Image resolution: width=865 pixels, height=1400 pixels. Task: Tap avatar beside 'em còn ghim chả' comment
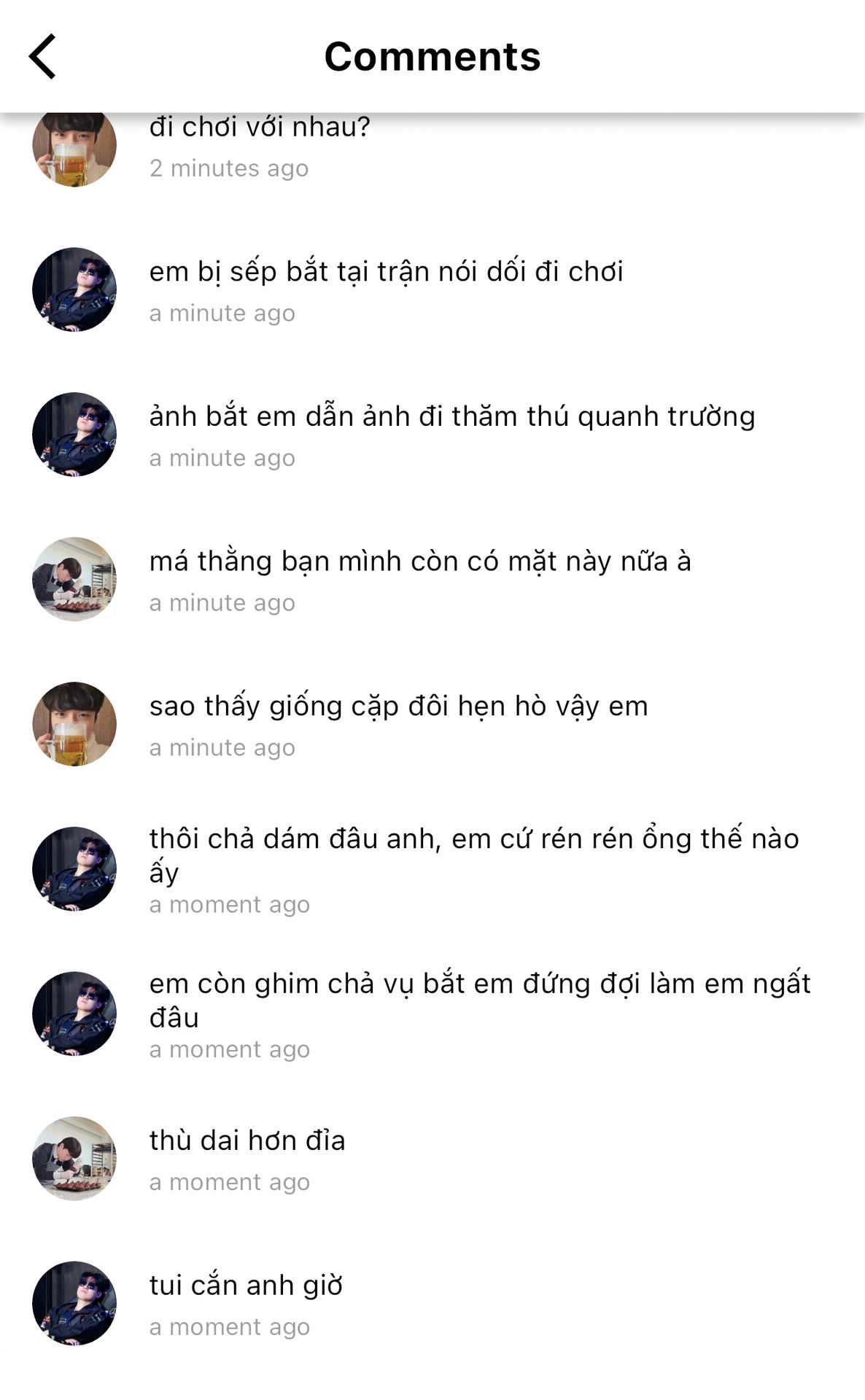(74, 1014)
